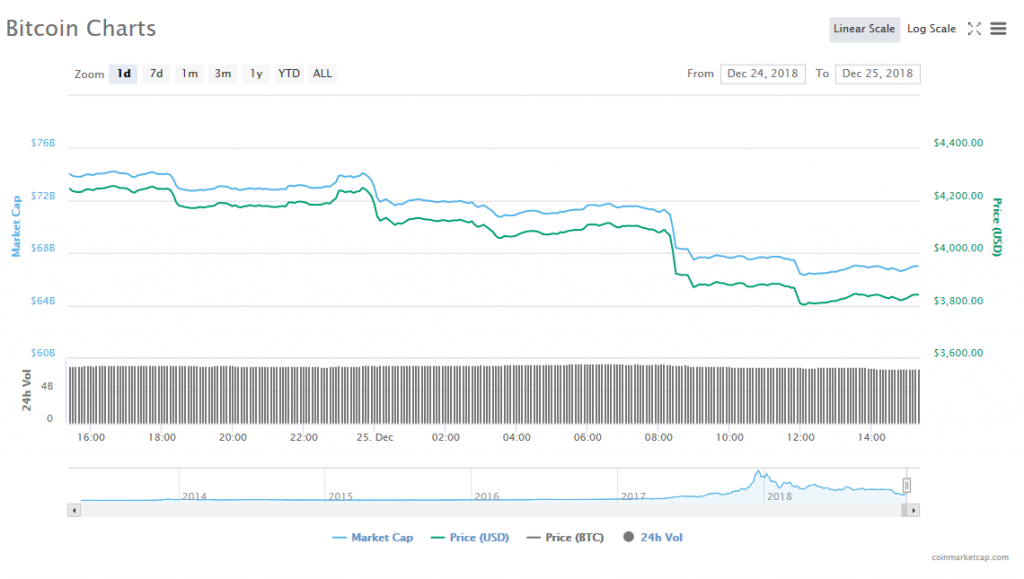
Task: Switch to Linear Scale
Action: [864, 29]
